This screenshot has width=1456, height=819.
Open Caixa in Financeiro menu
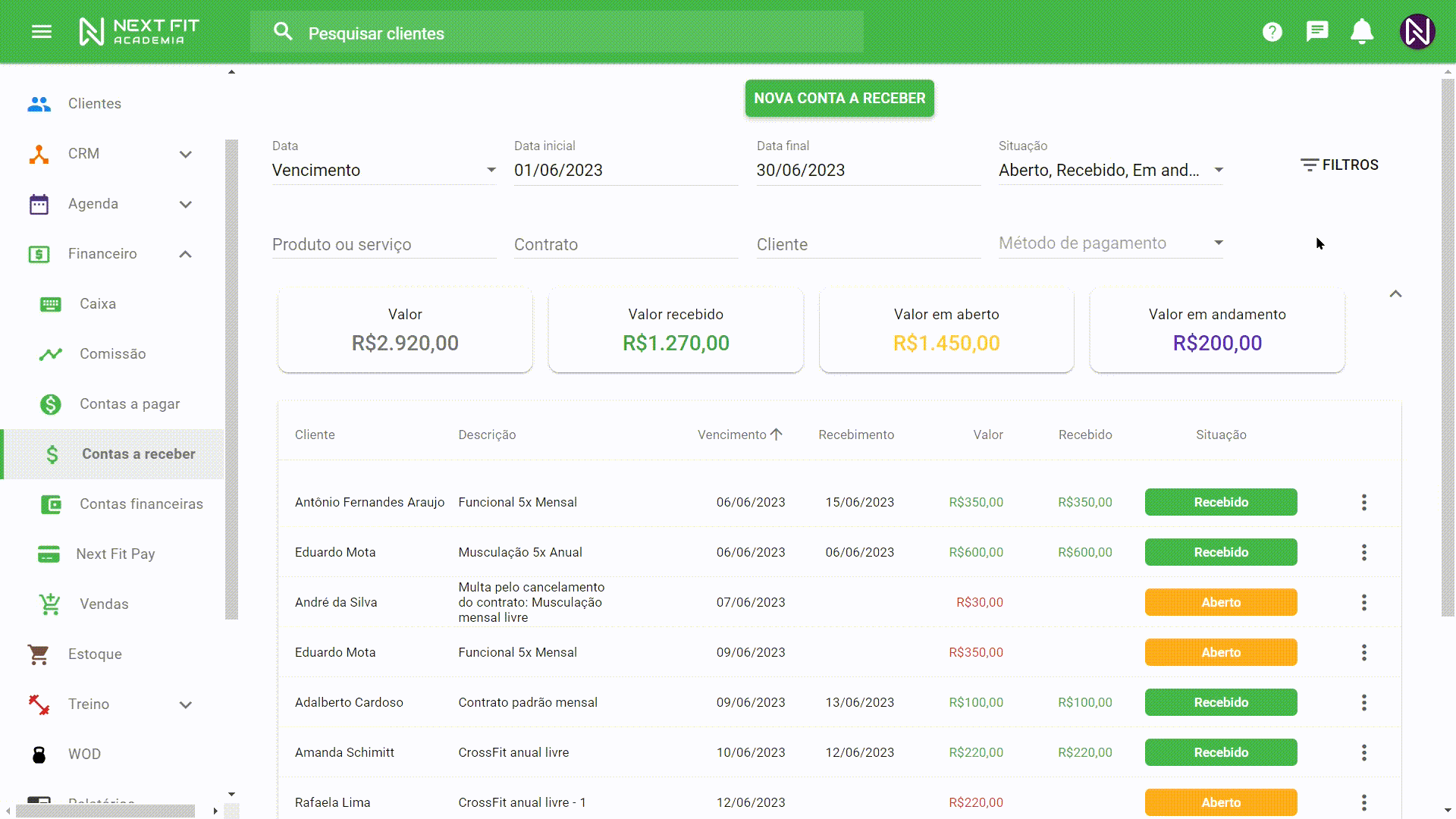(x=98, y=303)
